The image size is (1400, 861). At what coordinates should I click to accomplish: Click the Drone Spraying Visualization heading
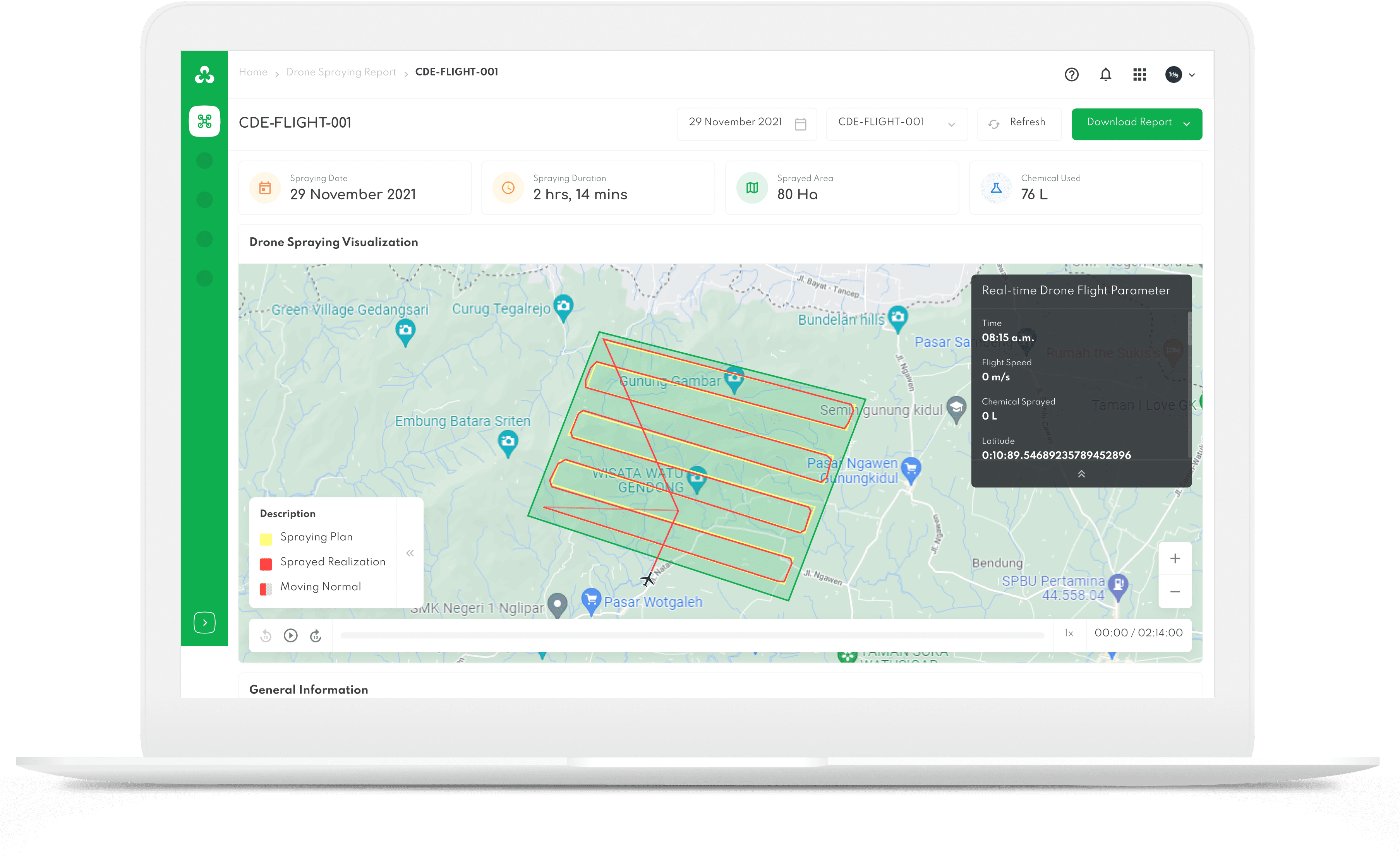333,242
